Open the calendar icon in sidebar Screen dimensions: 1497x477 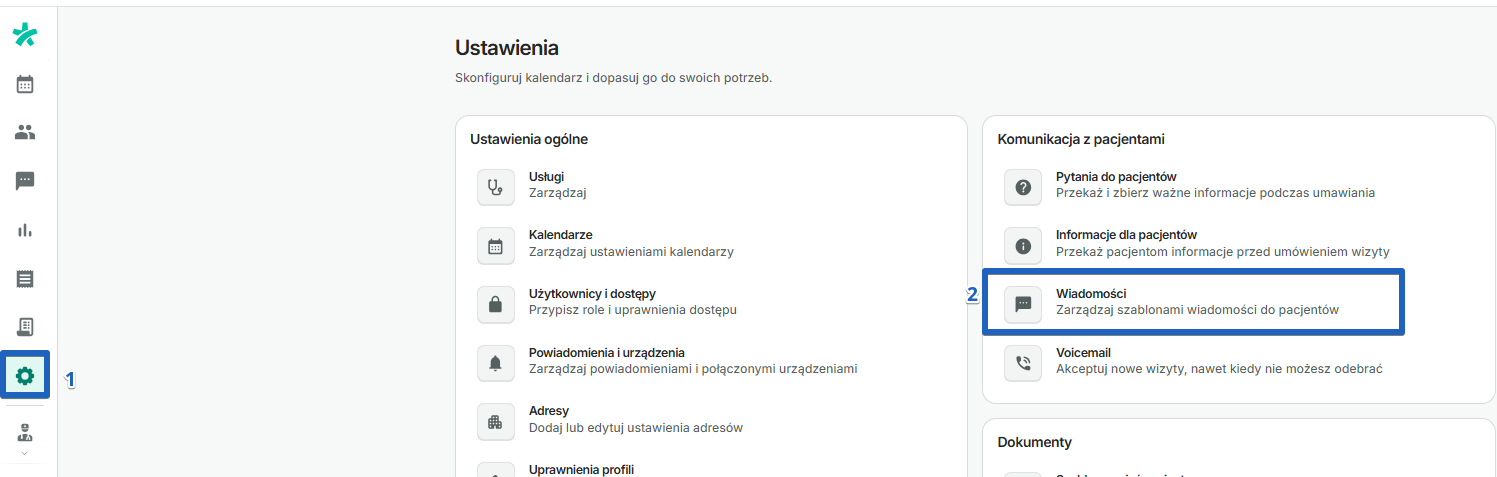coord(25,85)
